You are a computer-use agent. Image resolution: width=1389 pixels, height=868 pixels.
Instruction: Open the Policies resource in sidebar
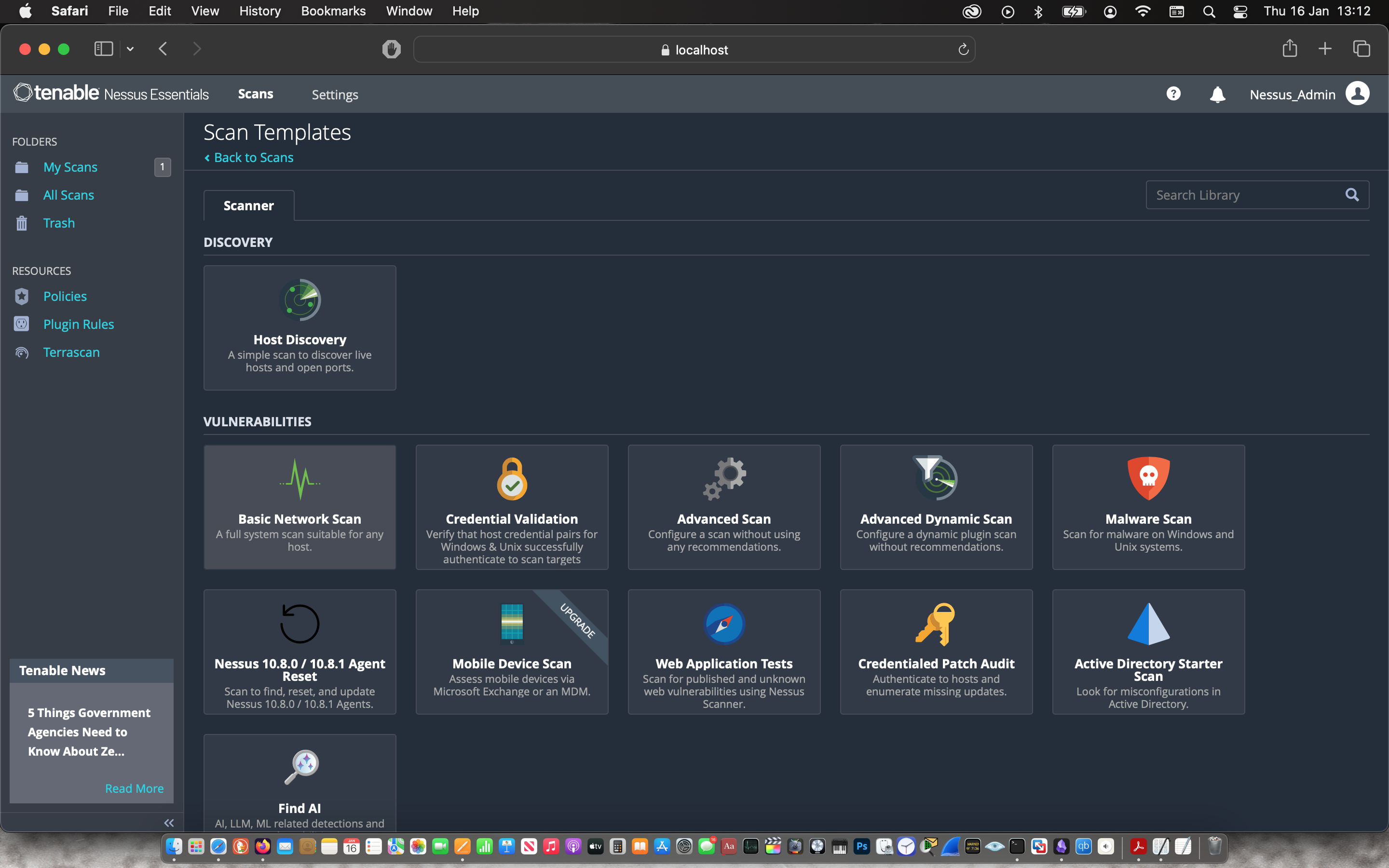point(65,296)
